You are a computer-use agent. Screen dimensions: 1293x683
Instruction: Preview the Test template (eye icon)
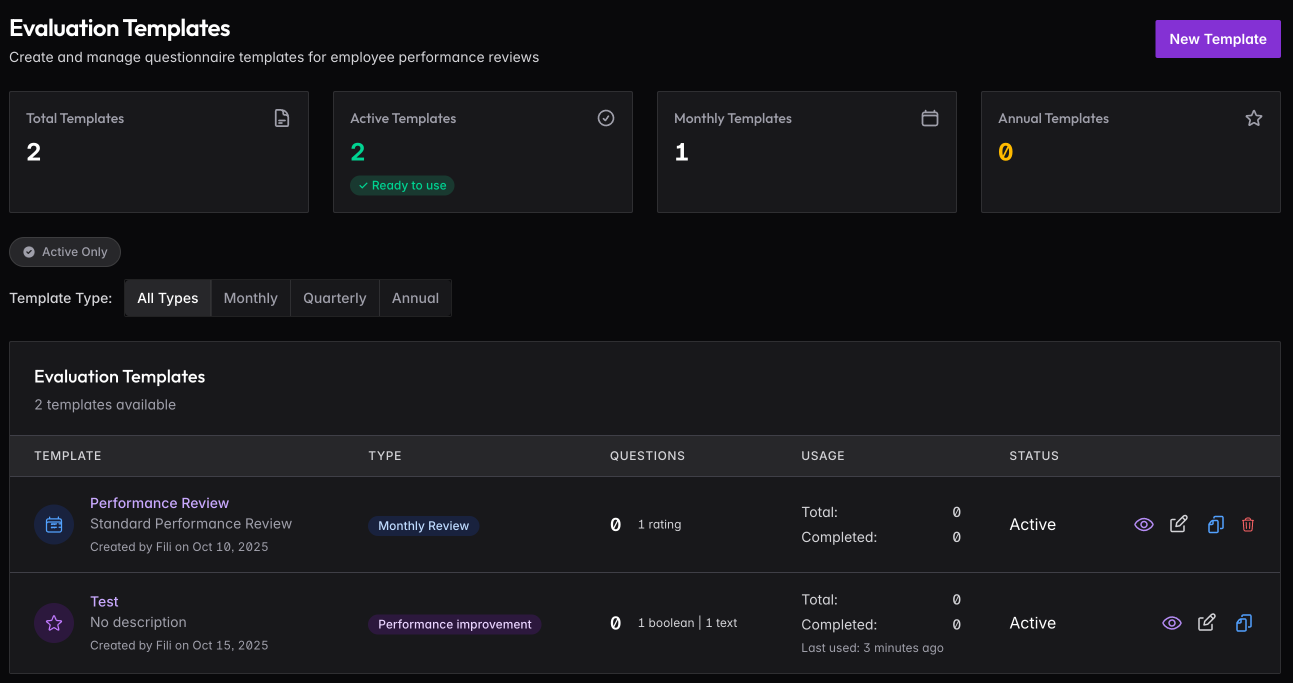pos(1172,623)
